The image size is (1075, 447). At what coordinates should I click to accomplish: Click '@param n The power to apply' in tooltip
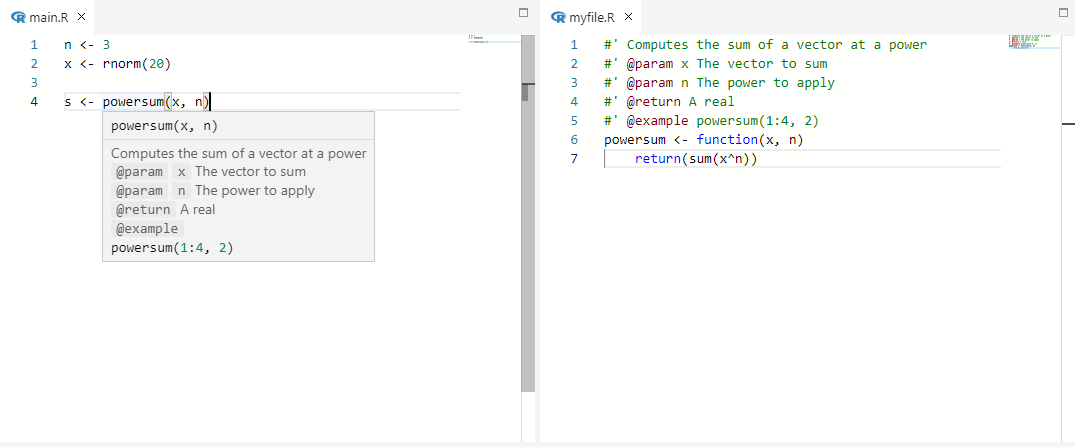tap(213, 191)
